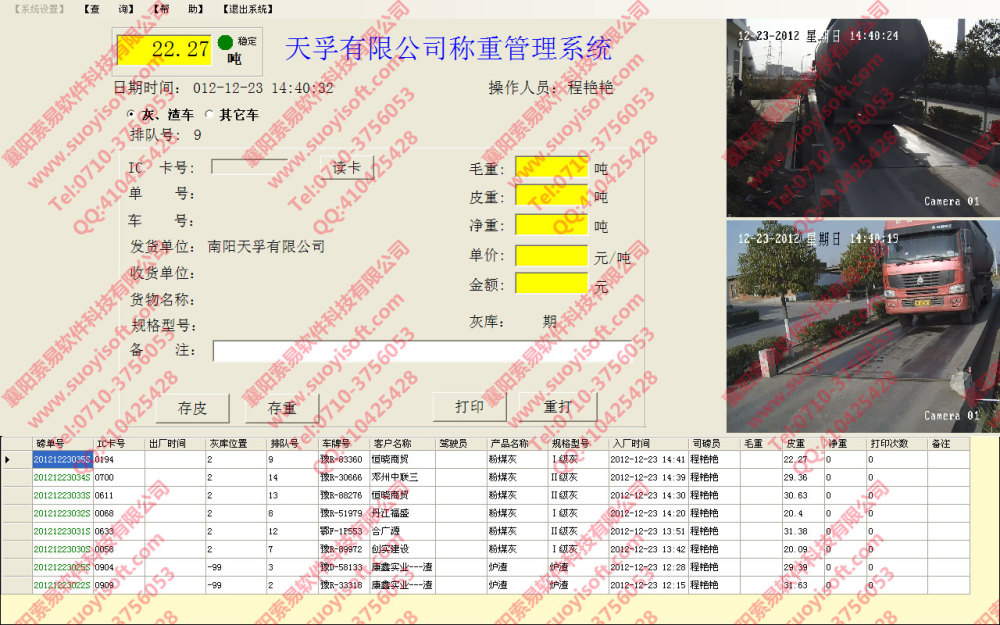Viewport: 1000px width, 625px height.
Task: Click tare weight 31.38 cell
Action: pos(803,531)
